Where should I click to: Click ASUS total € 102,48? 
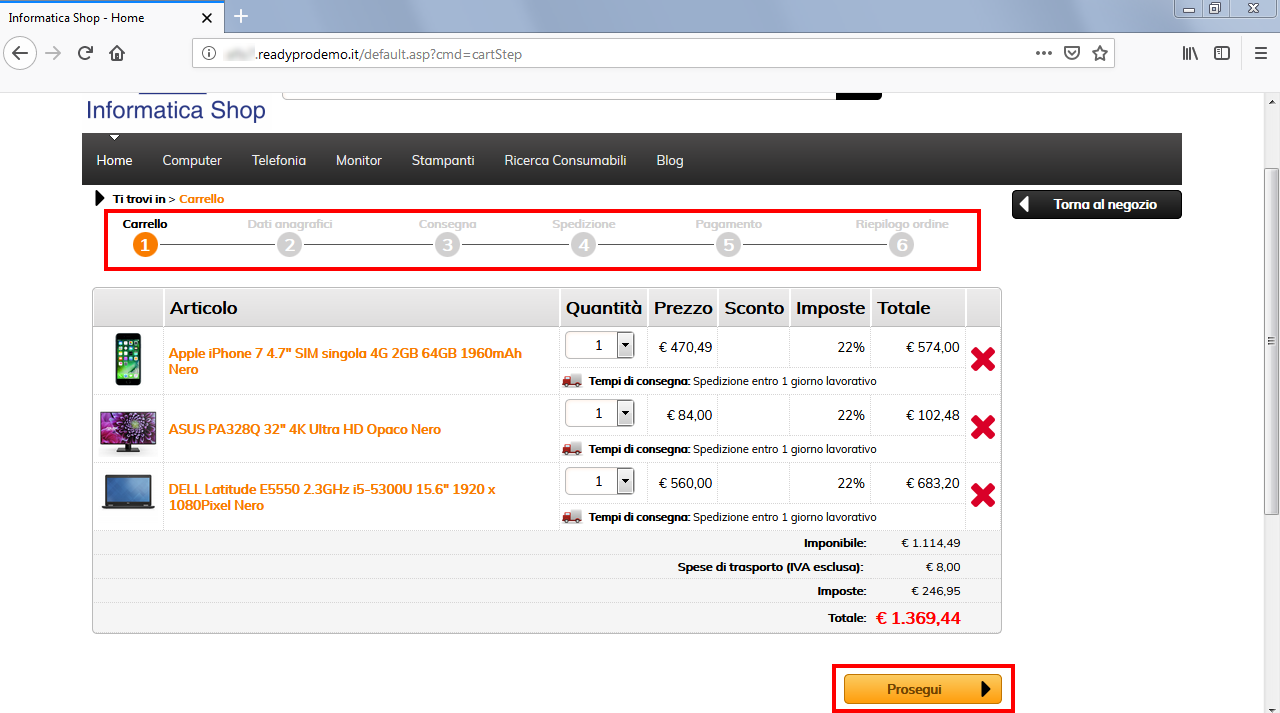[x=932, y=415]
